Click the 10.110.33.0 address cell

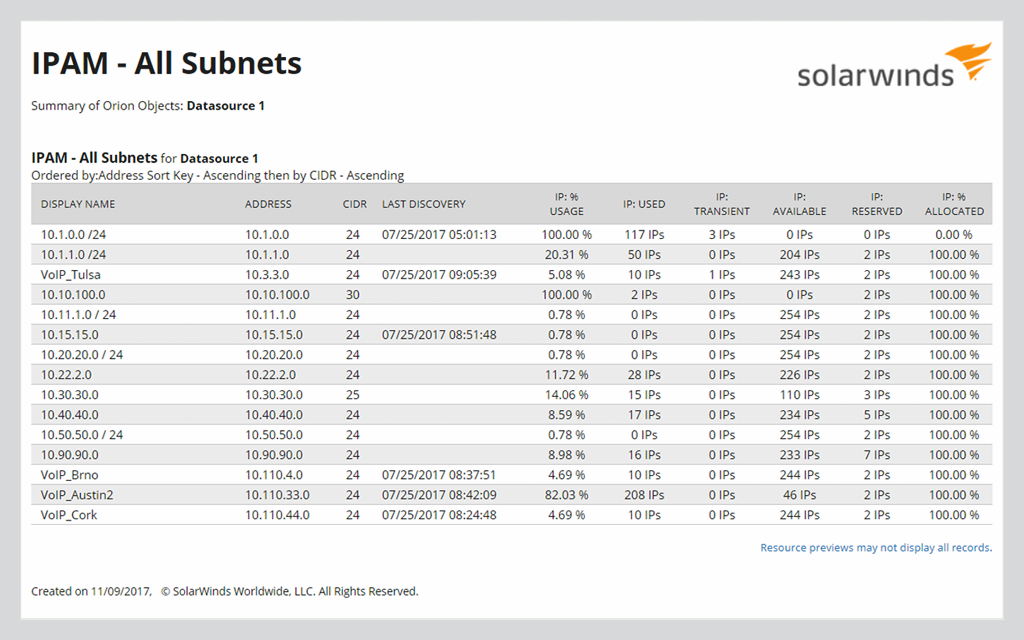tap(278, 495)
